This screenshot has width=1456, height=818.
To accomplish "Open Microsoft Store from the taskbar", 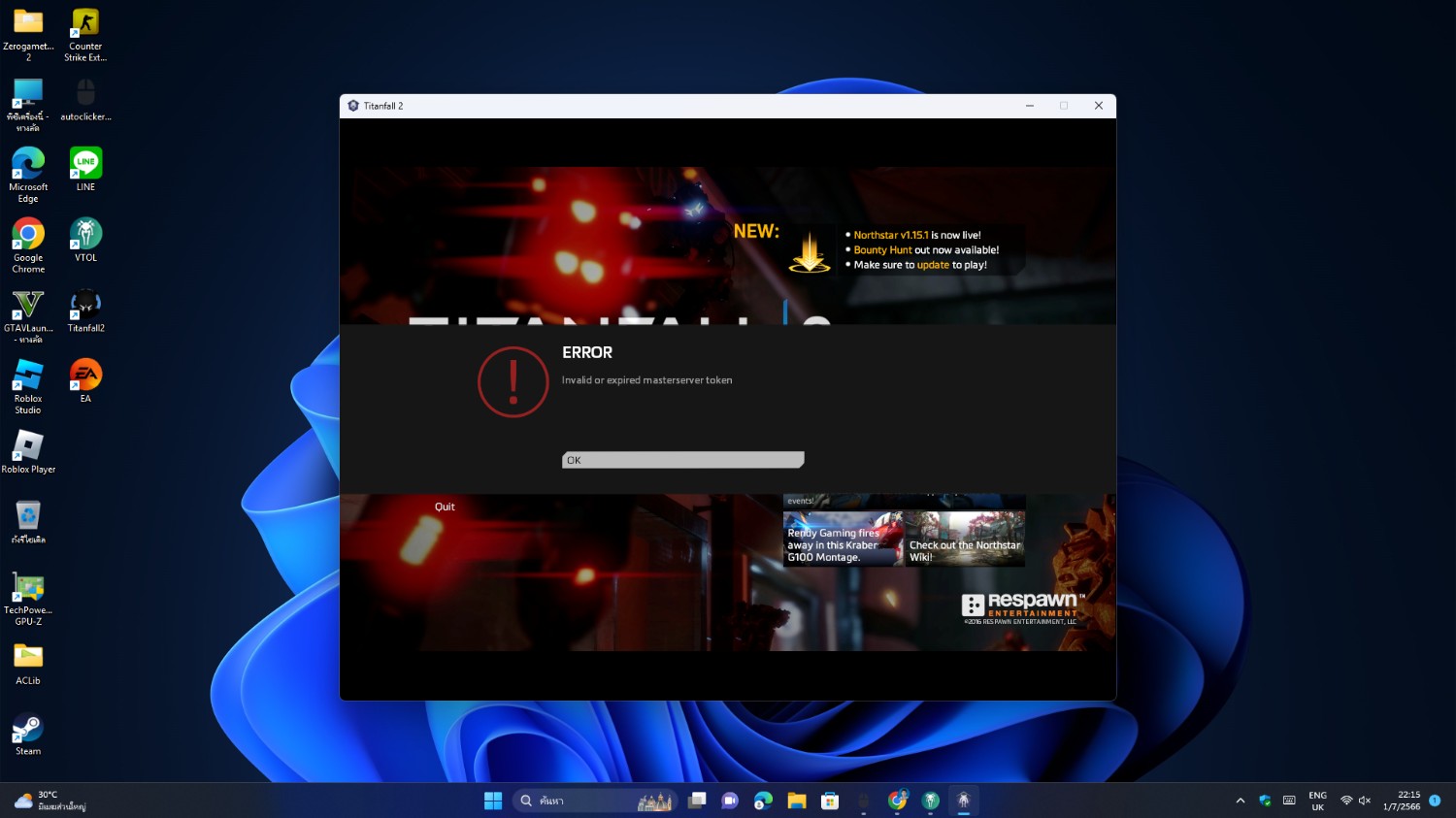I will [x=830, y=801].
